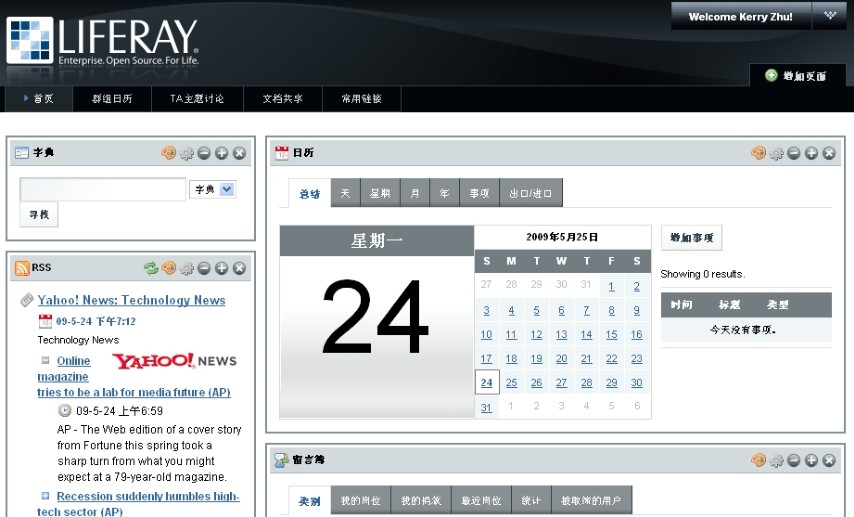Switch to 最近岗位 message board tab

(x=481, y=500)
